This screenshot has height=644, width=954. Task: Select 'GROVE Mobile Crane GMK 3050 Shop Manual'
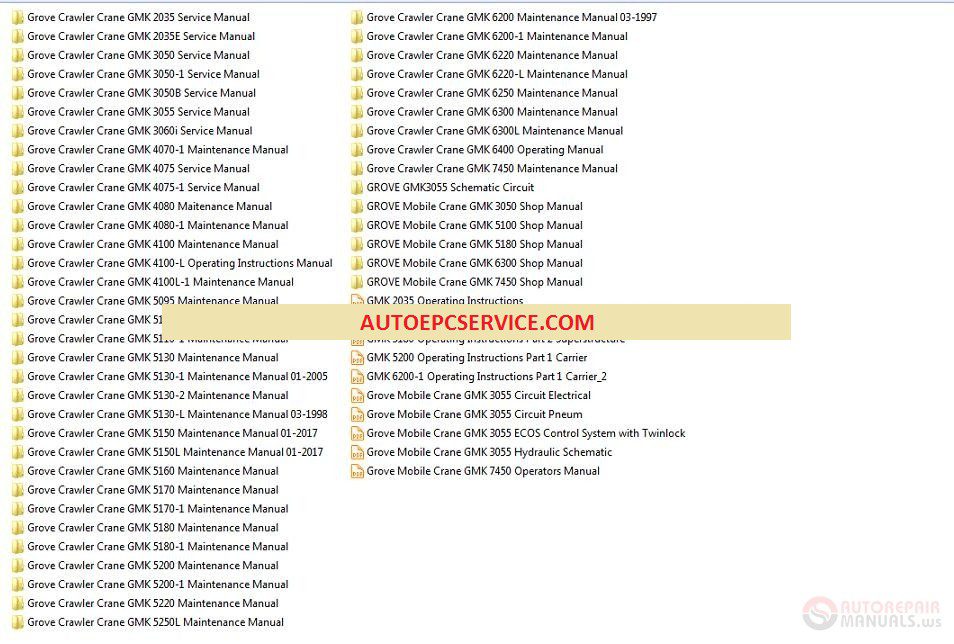[475, 206]
